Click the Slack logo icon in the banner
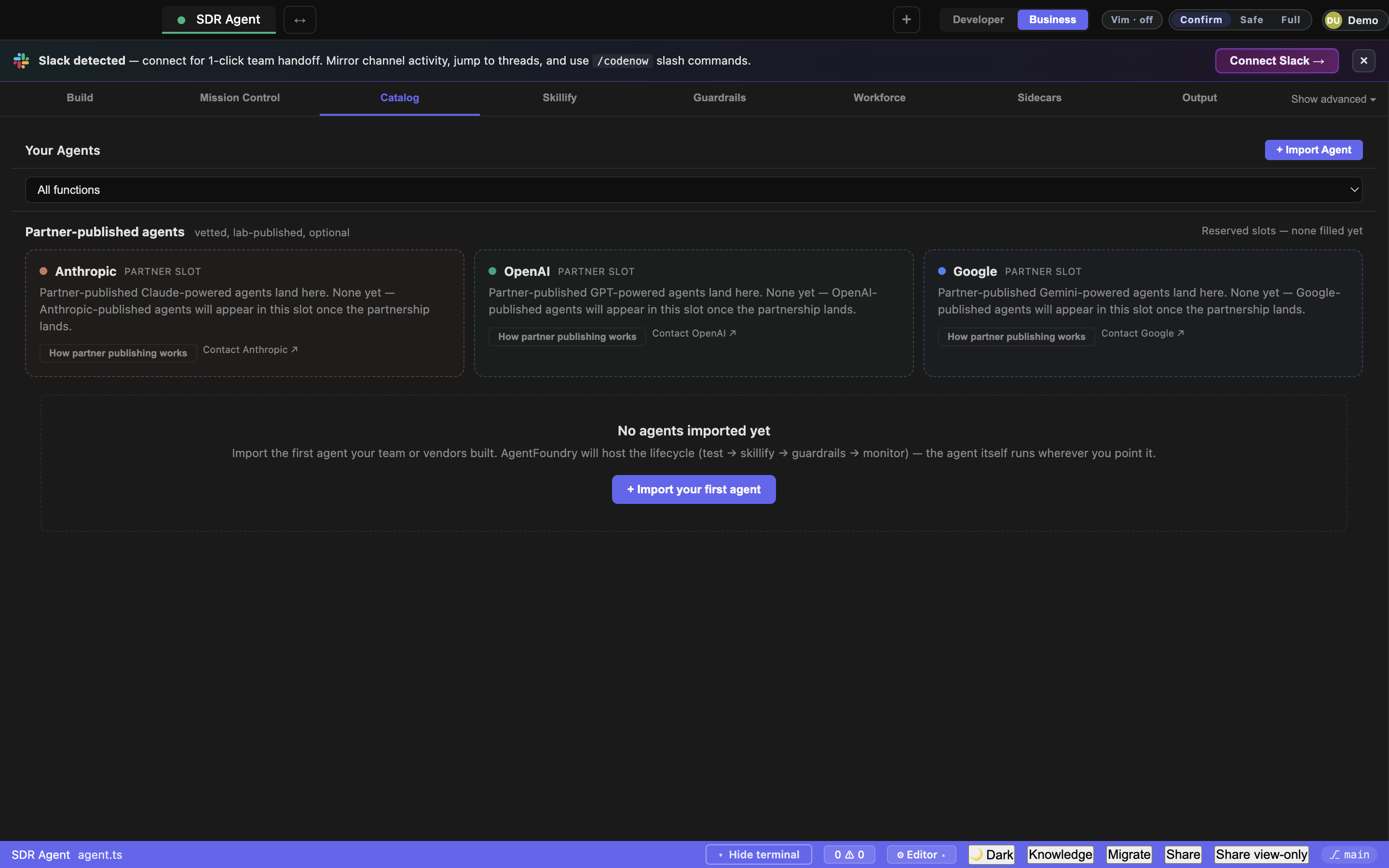This screenshot has width=1389, height=868. pyautogui.click(x=21, y=61)
